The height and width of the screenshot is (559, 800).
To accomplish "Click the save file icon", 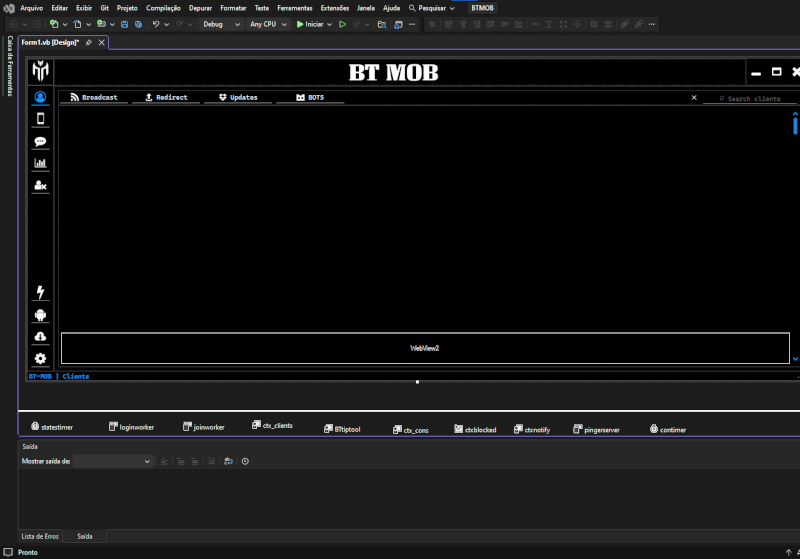I will pos(124,24).
